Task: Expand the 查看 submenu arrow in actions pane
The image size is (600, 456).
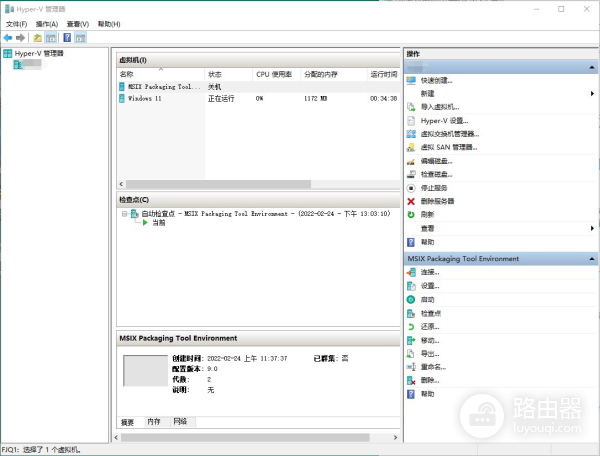Action: coord(592,228)
